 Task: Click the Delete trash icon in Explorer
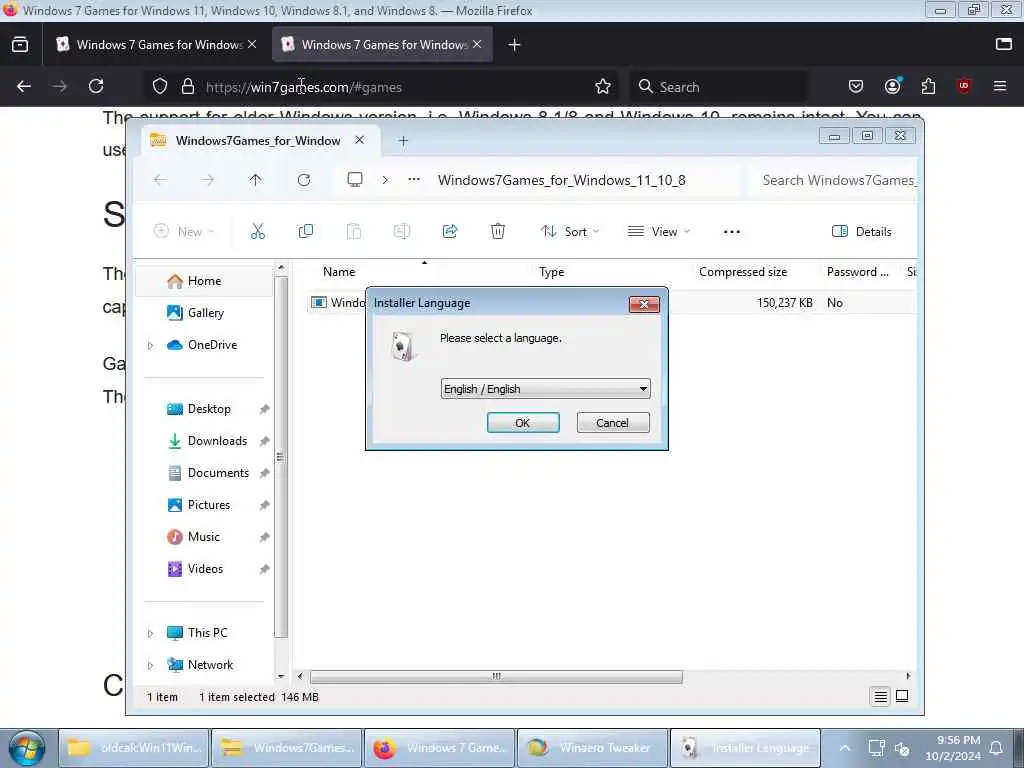498,231
